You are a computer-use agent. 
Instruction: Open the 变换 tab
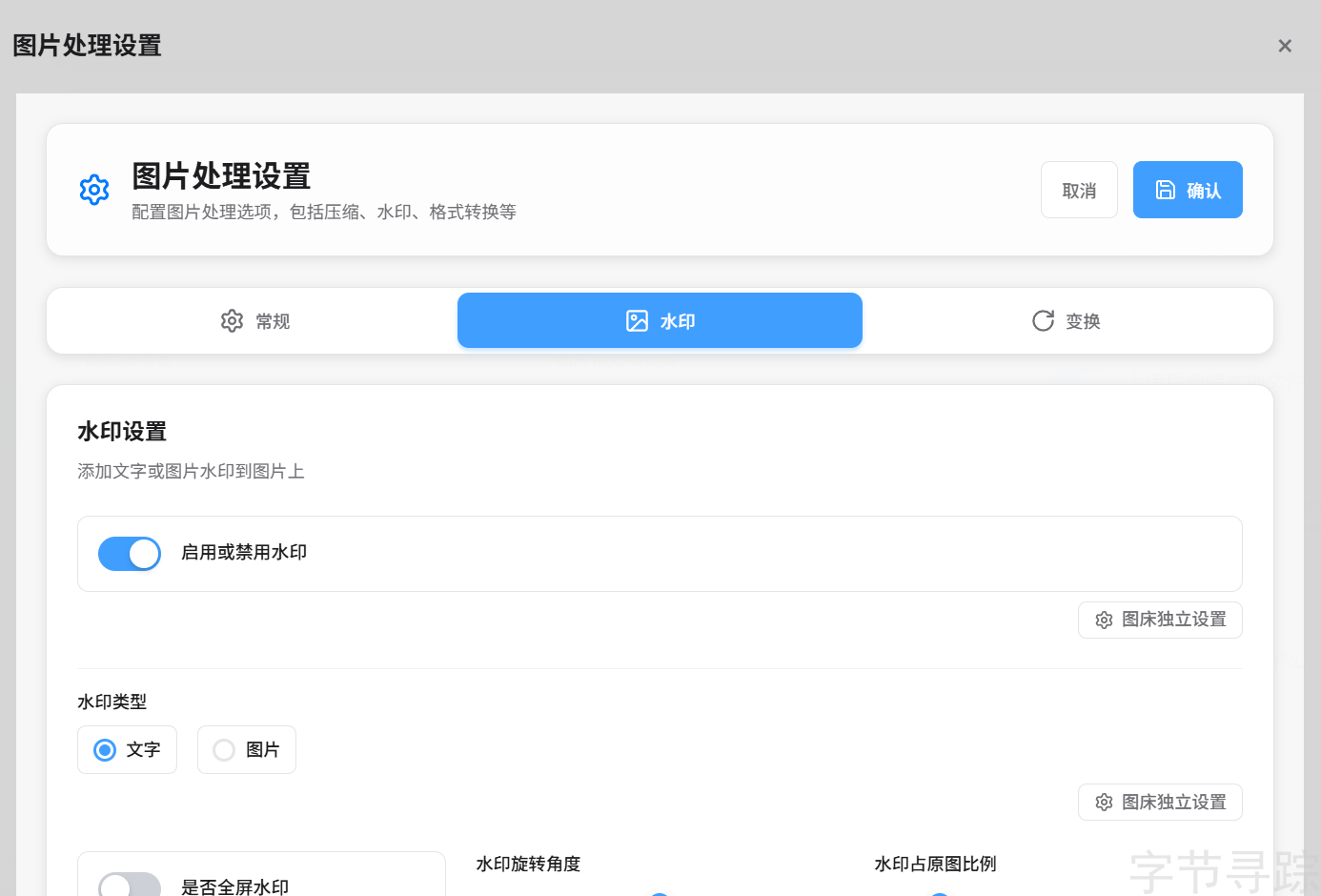point(1066,321)
